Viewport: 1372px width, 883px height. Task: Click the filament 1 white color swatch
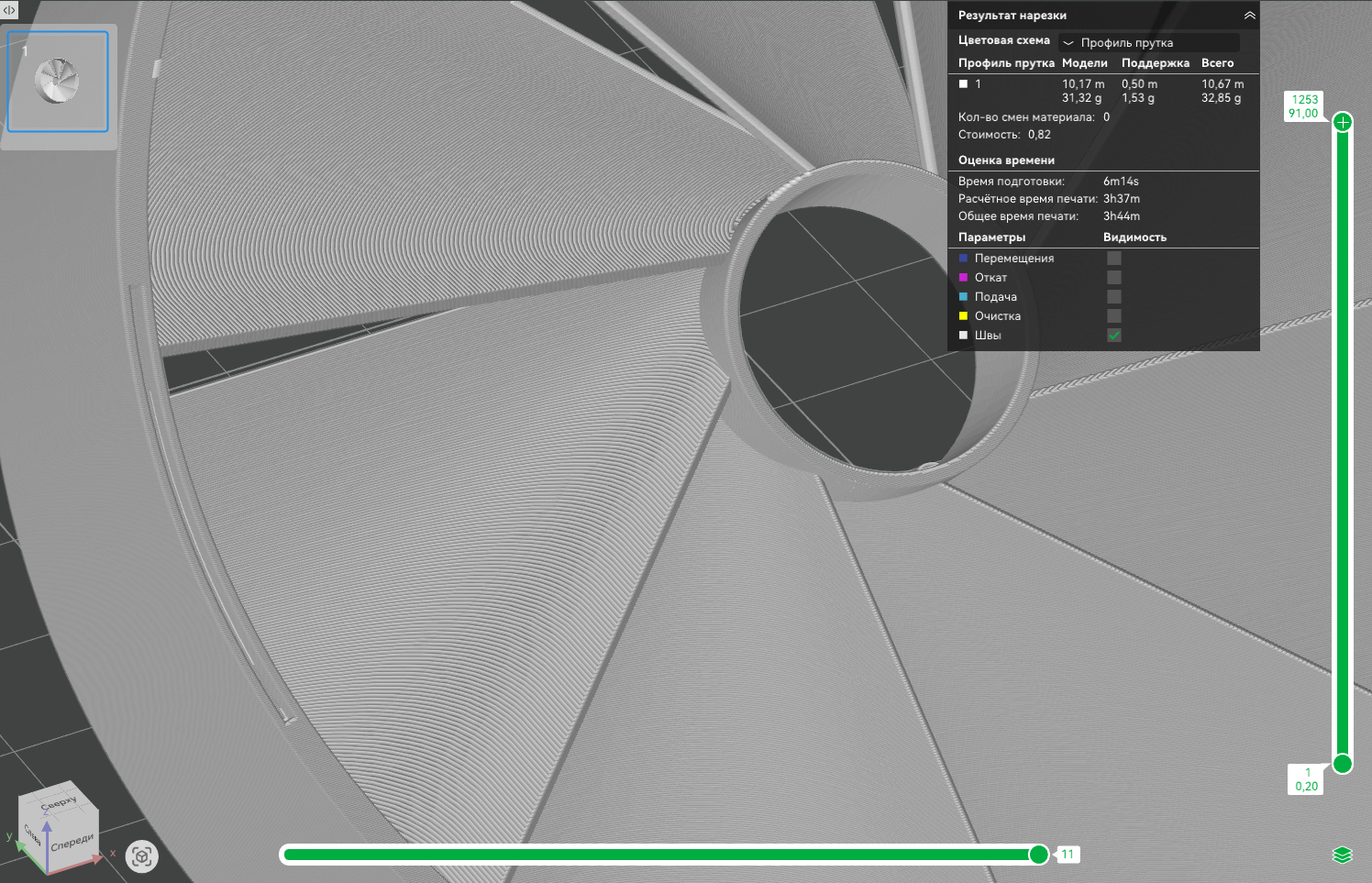963,83
